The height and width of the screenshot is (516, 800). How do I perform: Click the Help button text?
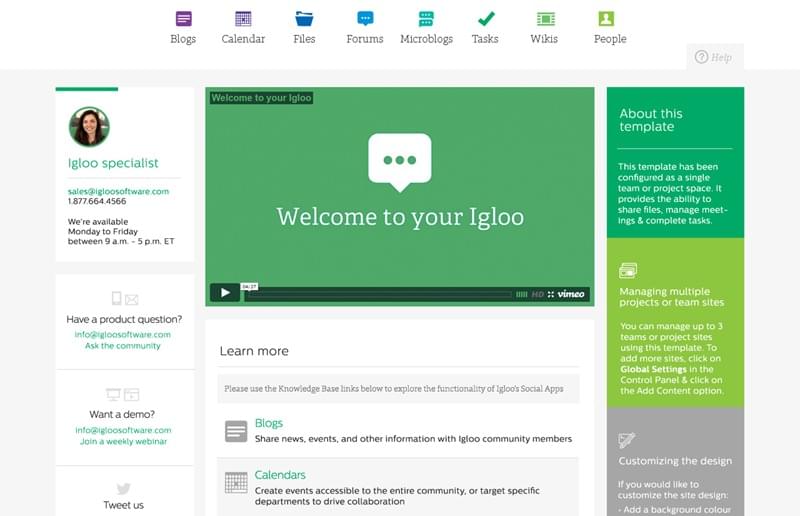[x=721, y=58]
